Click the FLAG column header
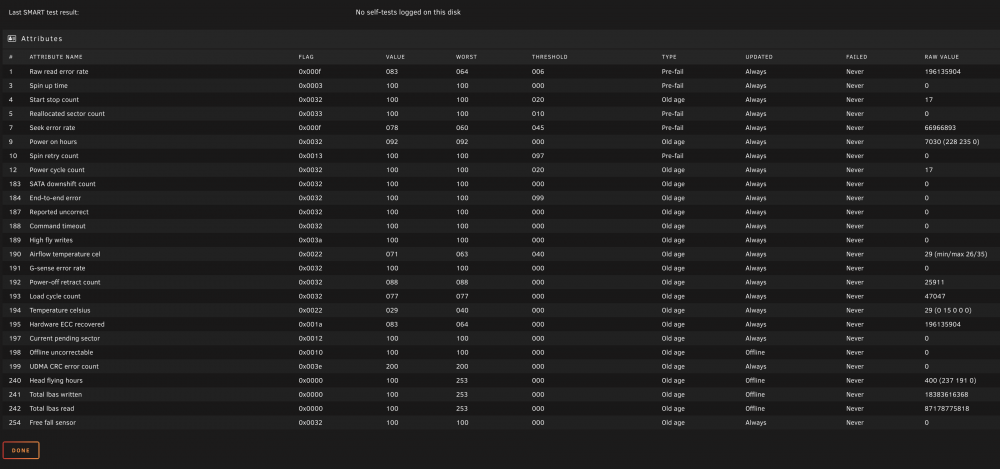 (306, 57)
